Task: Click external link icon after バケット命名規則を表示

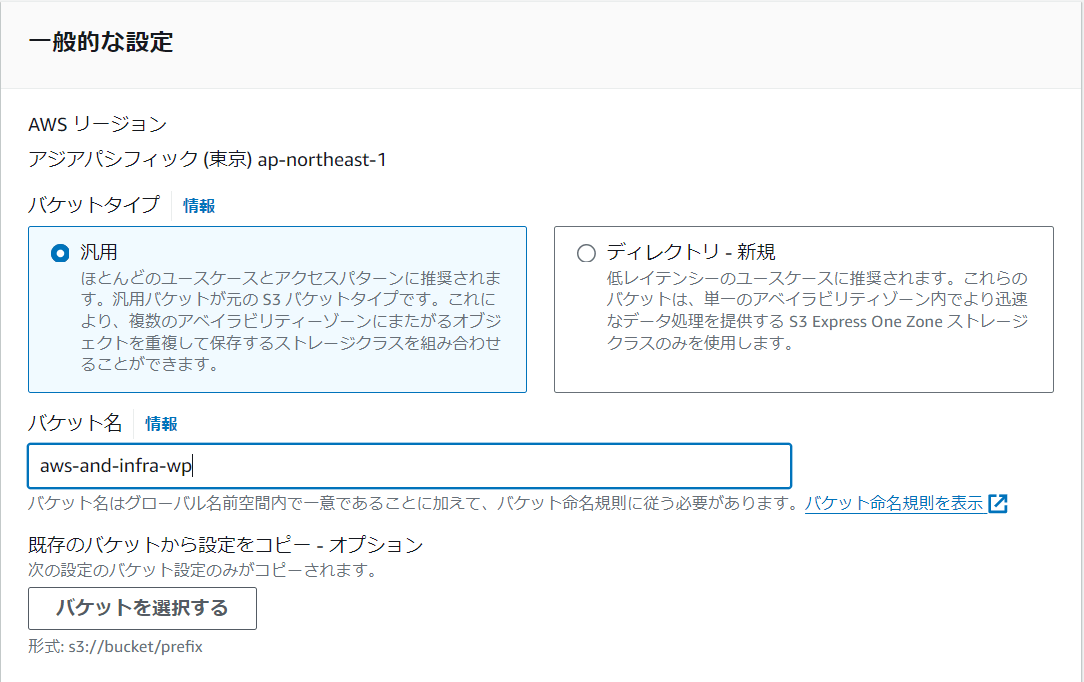Action: (998, 504)
